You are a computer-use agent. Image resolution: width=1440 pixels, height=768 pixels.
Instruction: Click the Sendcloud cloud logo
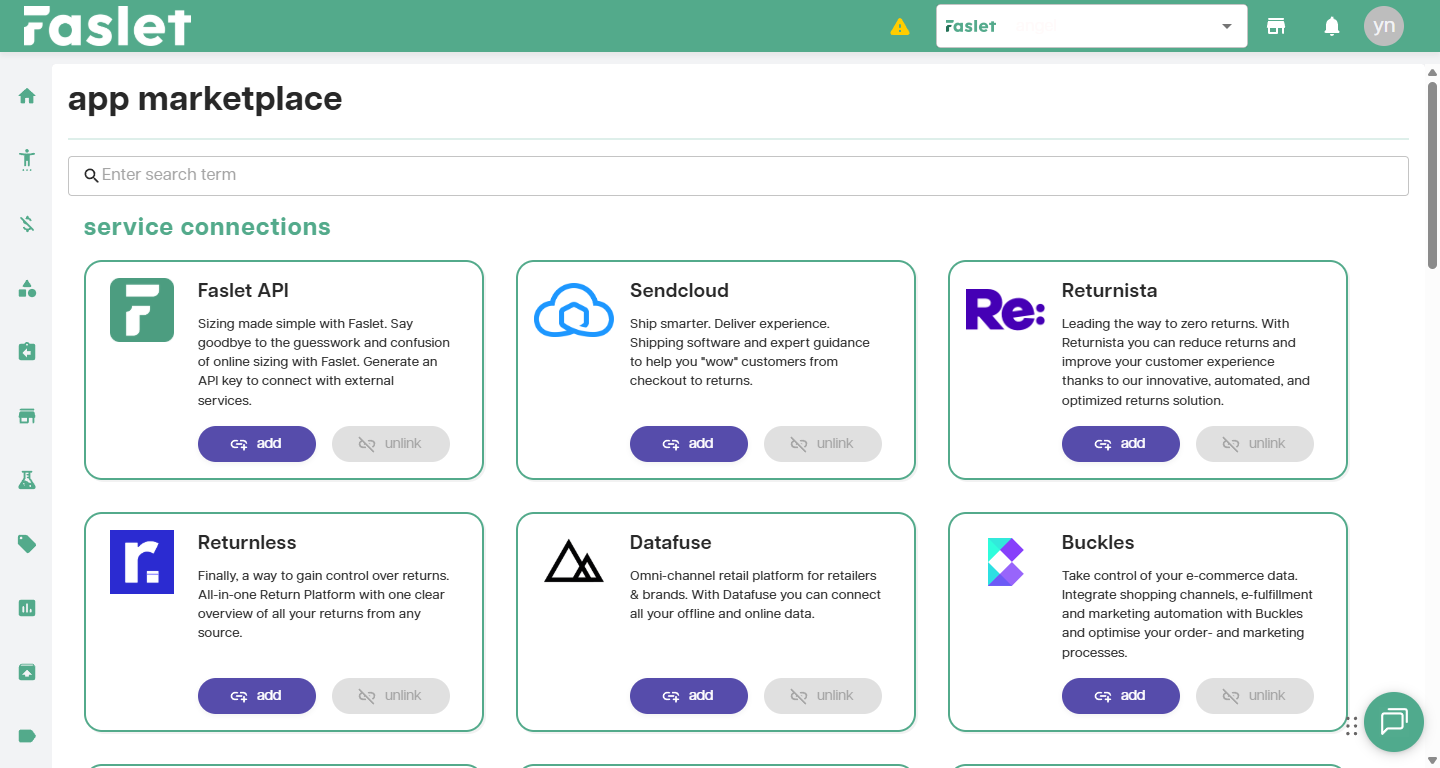point(574,310)
